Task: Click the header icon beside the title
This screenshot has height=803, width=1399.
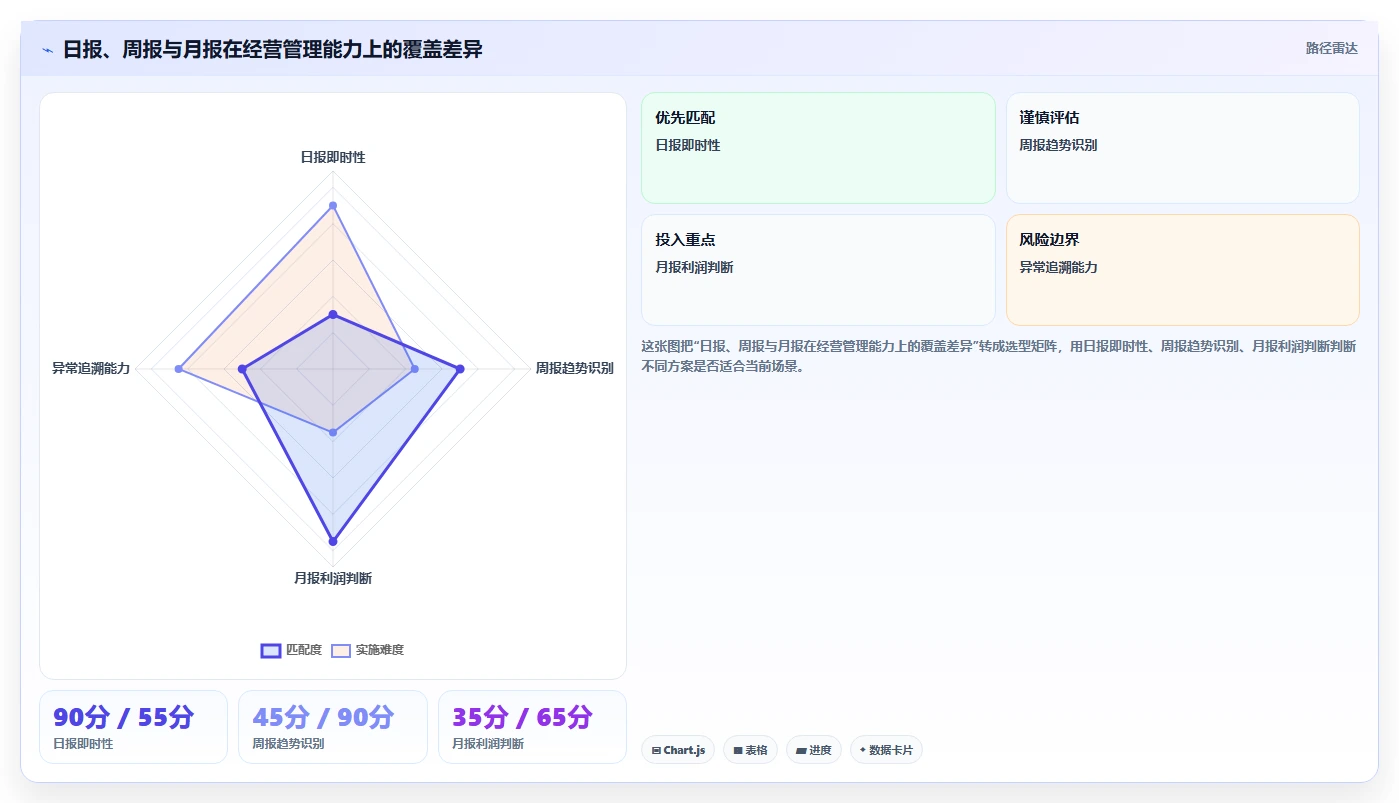Action: (48, 49)
